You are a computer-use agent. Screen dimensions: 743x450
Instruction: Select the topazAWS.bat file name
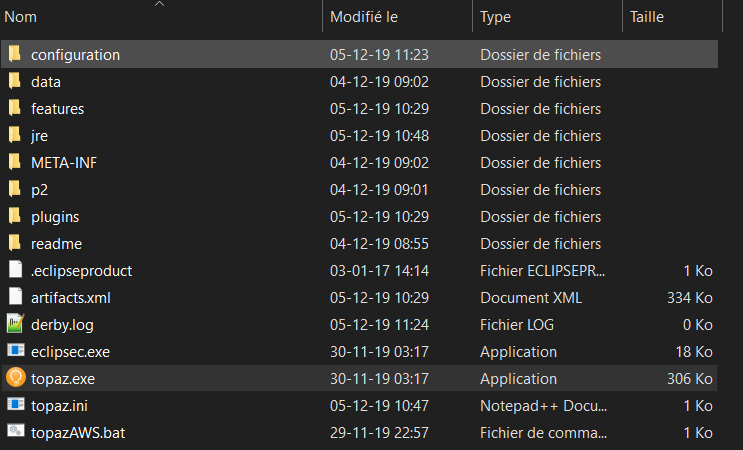(x=78, y=433)
